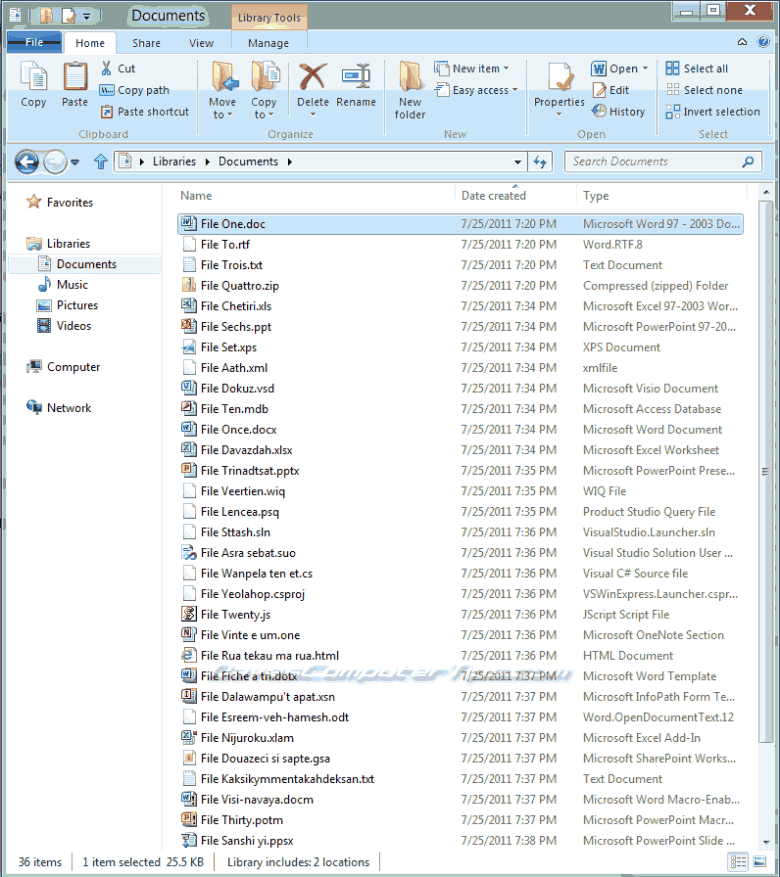Click the File Sechs.ppt PowerPoint icon
Screen dimensions: 780x877
pyautogui.click(x=189, y=326)
